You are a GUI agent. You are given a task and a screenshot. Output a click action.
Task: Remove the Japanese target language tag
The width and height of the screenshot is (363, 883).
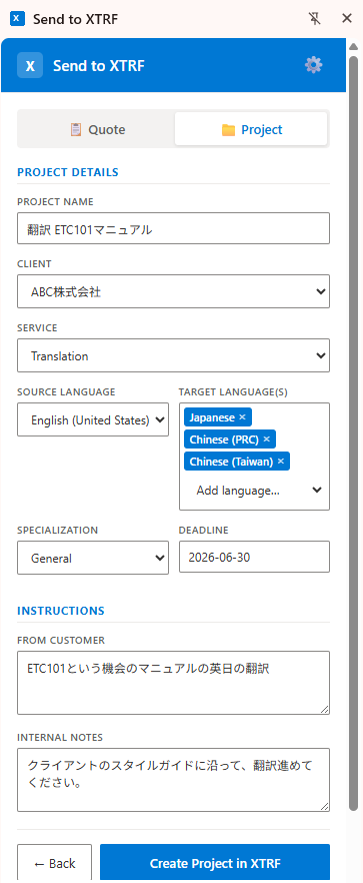coord(242,417)
